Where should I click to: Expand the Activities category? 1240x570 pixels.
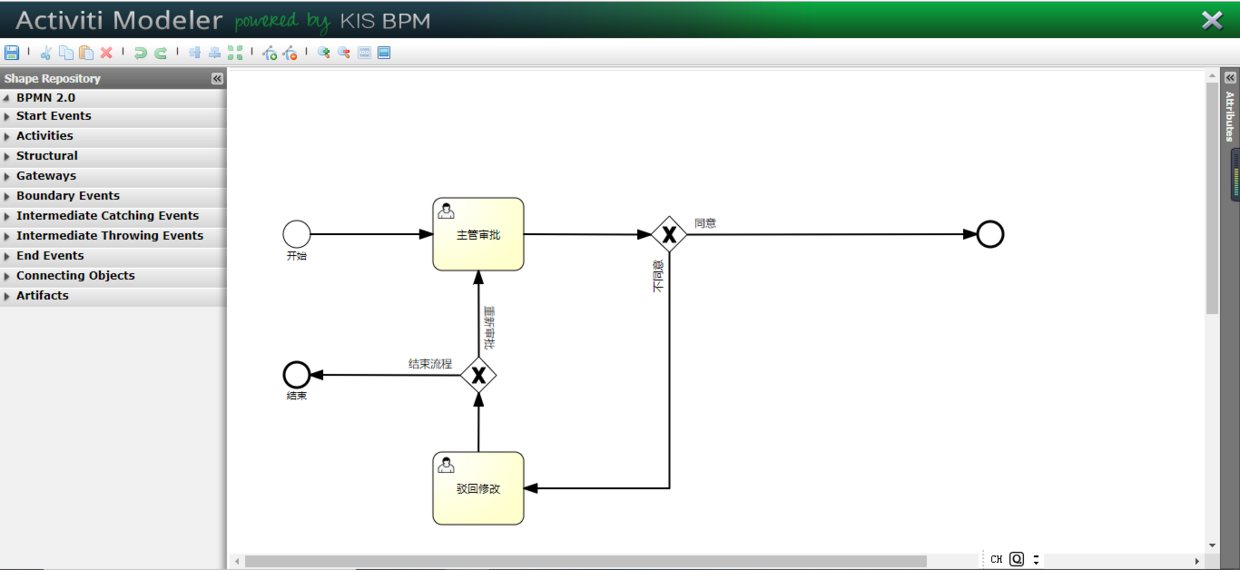tap(113, 136)
